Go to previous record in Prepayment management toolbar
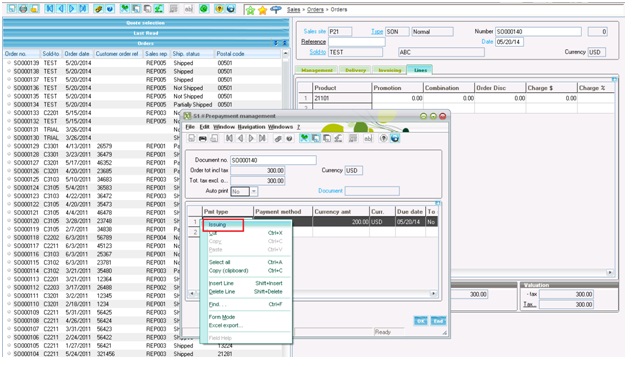Screen dimensions: 634x366 (240, 138)
